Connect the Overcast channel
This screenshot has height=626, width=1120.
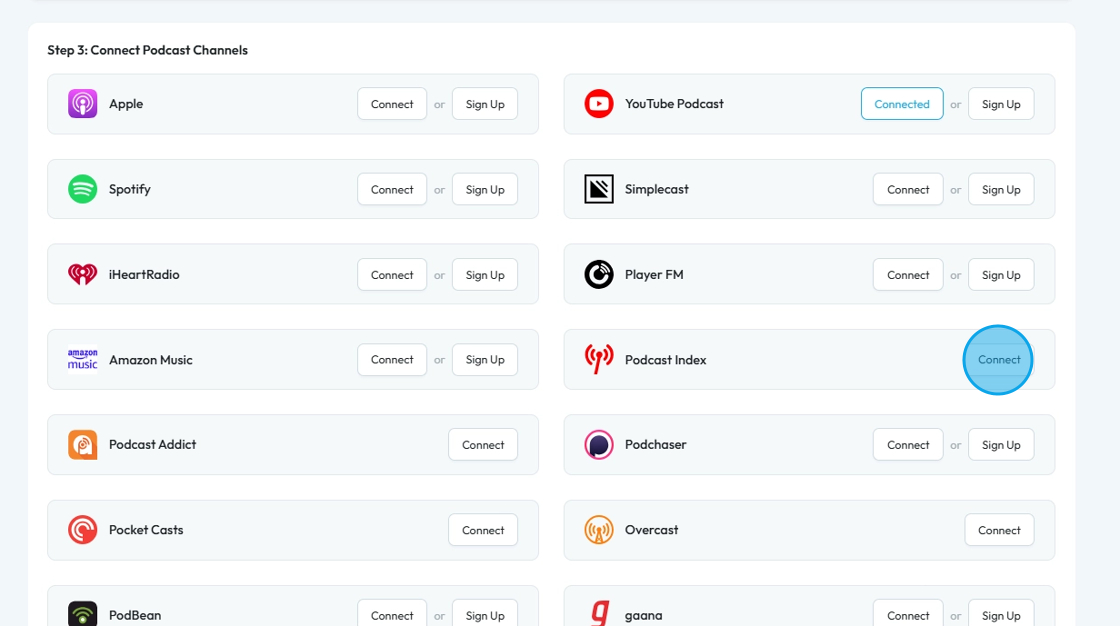(999, 530)
